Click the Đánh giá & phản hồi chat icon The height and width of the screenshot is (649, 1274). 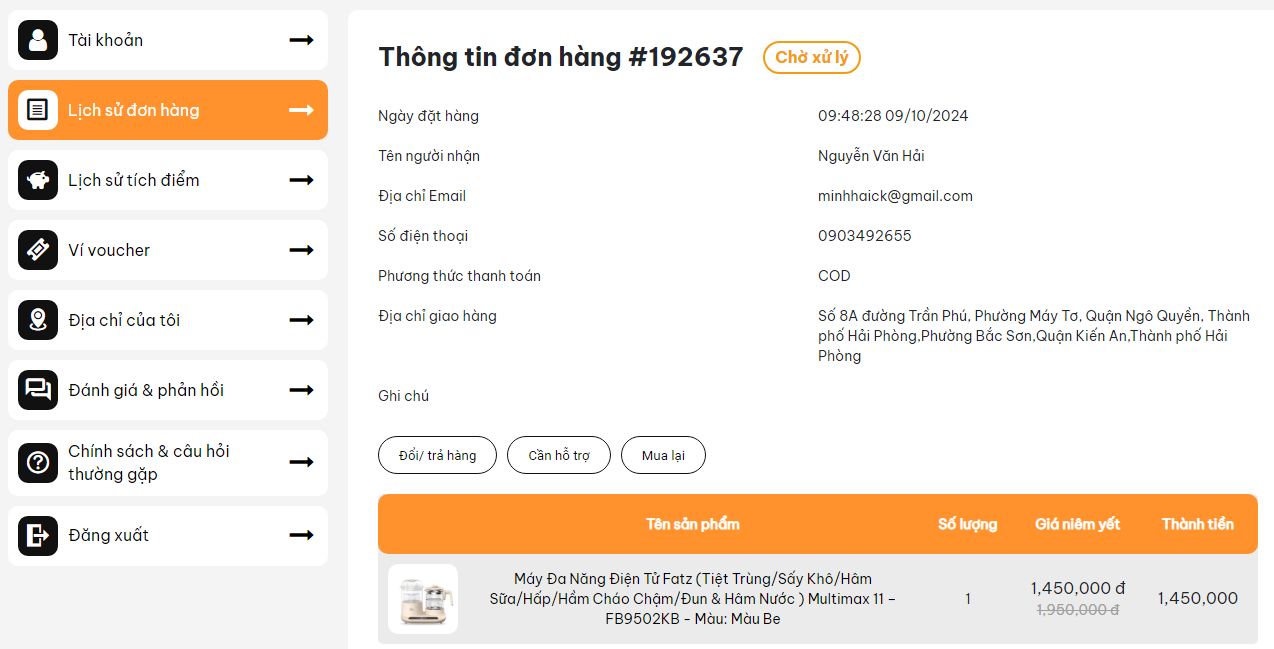(x=38, y=390)
